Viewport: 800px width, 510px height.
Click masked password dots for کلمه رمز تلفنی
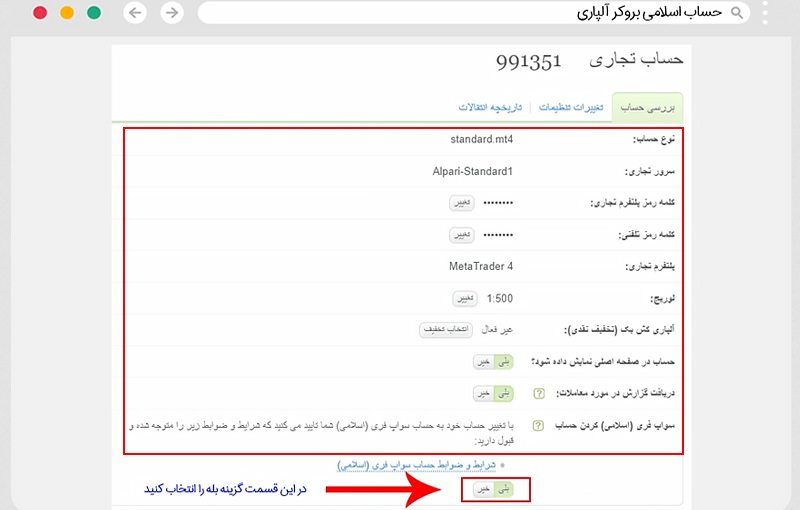498,235
